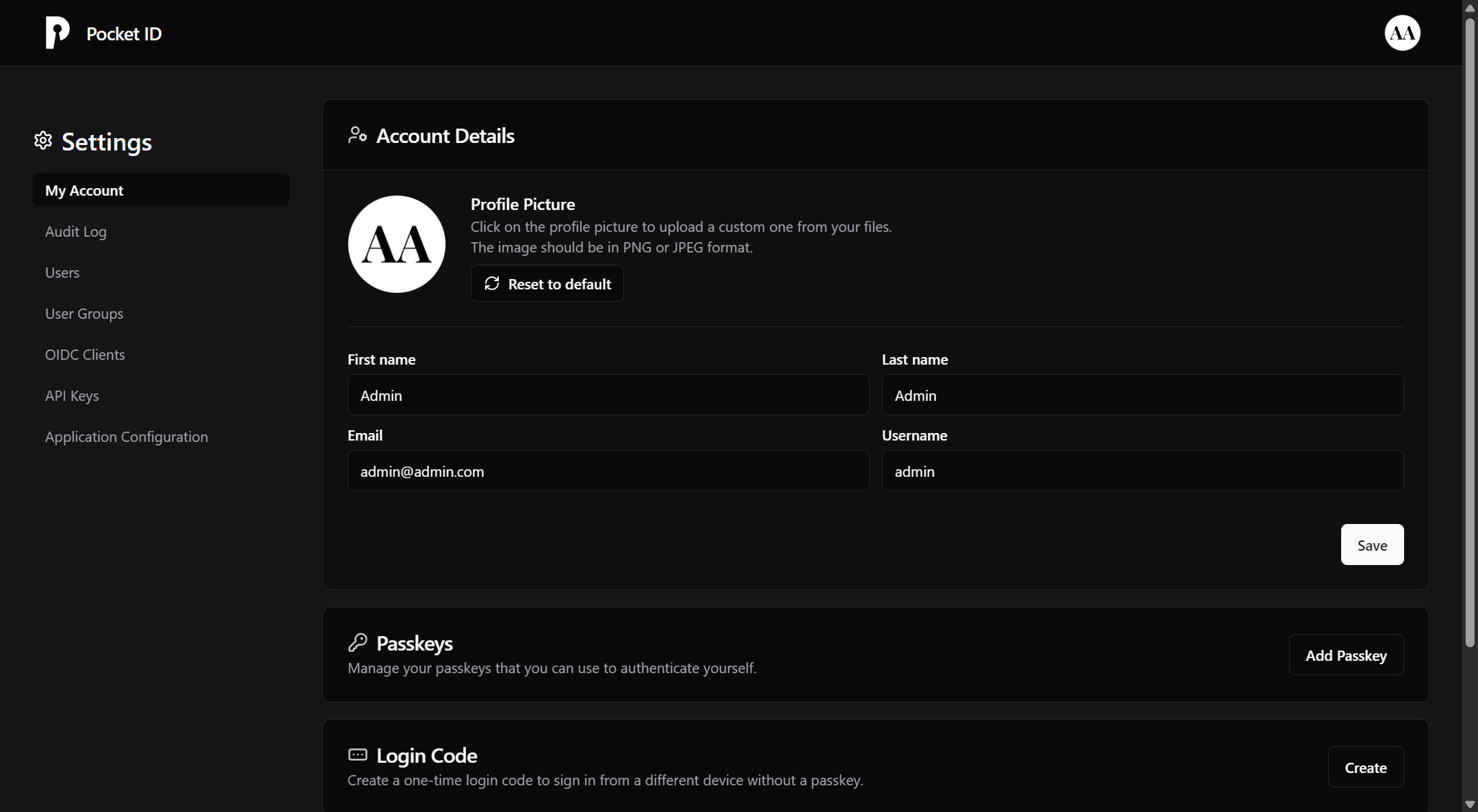Open Application Configuration settings

pyautogui.click(x=126, y=436)
